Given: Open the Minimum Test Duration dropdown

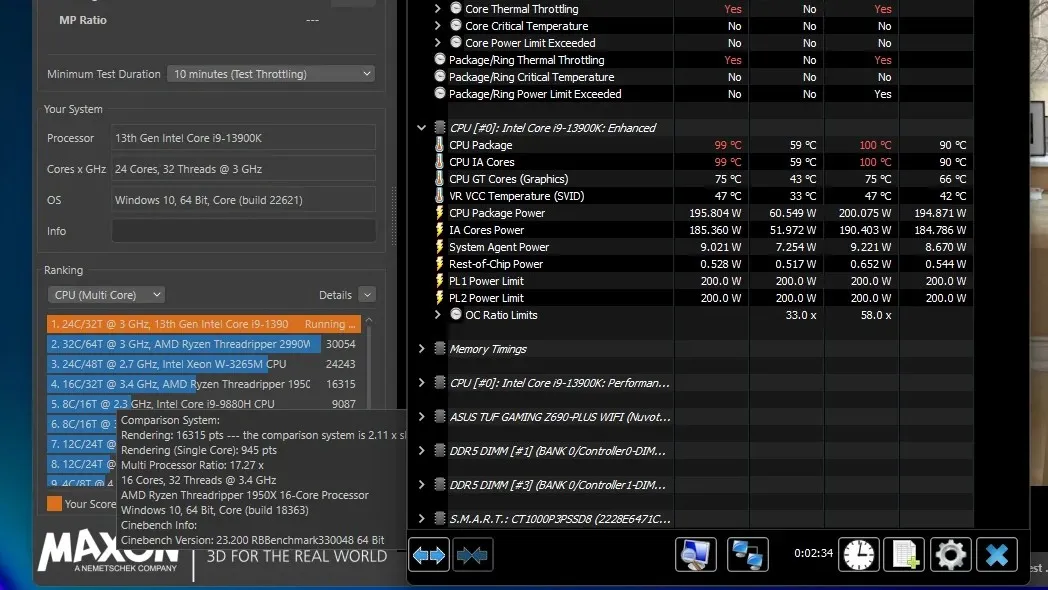Looking at the screenshot, I should coord(270,74).
